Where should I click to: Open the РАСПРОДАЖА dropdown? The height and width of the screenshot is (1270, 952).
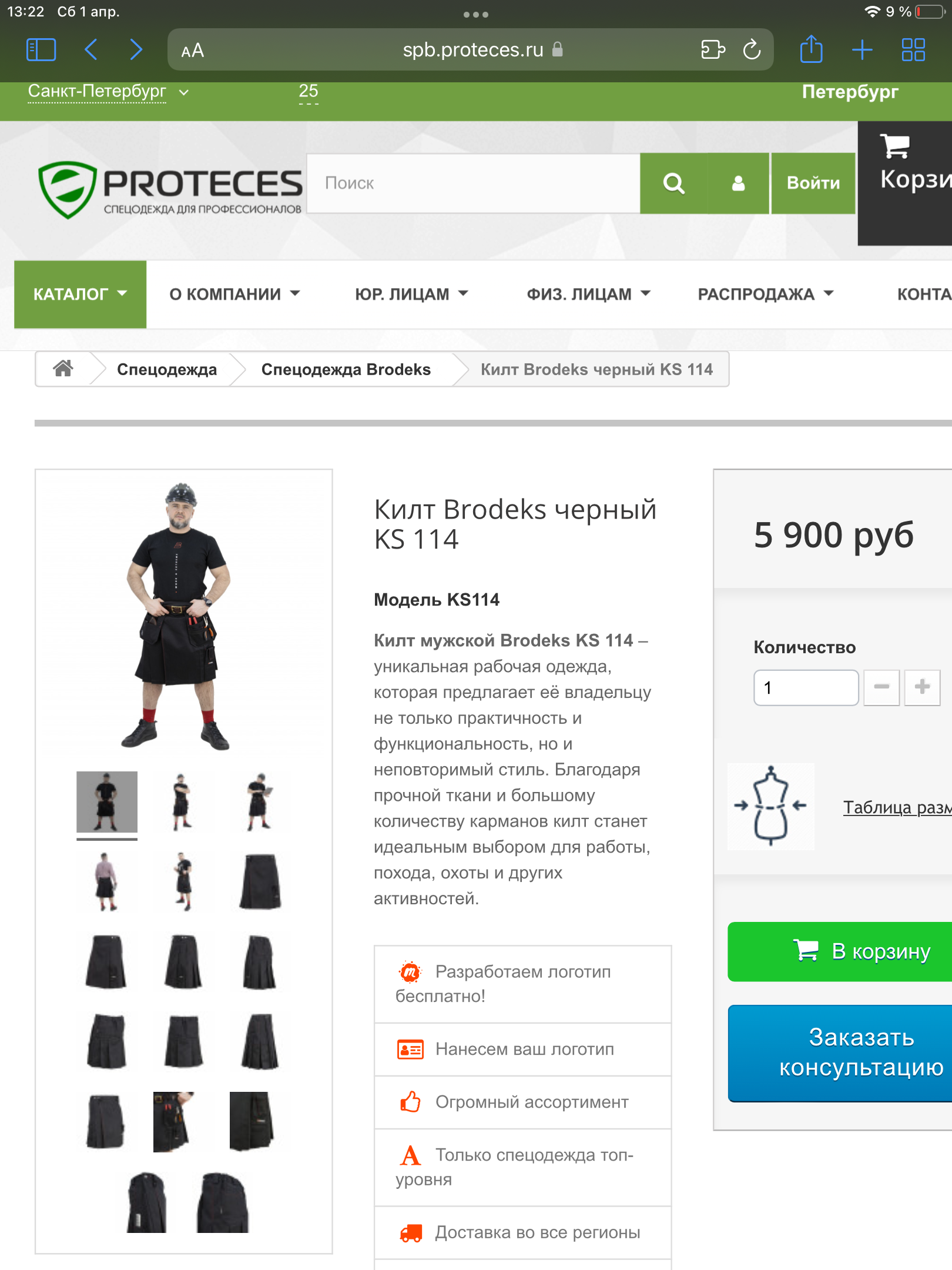[x=765, y=294]
